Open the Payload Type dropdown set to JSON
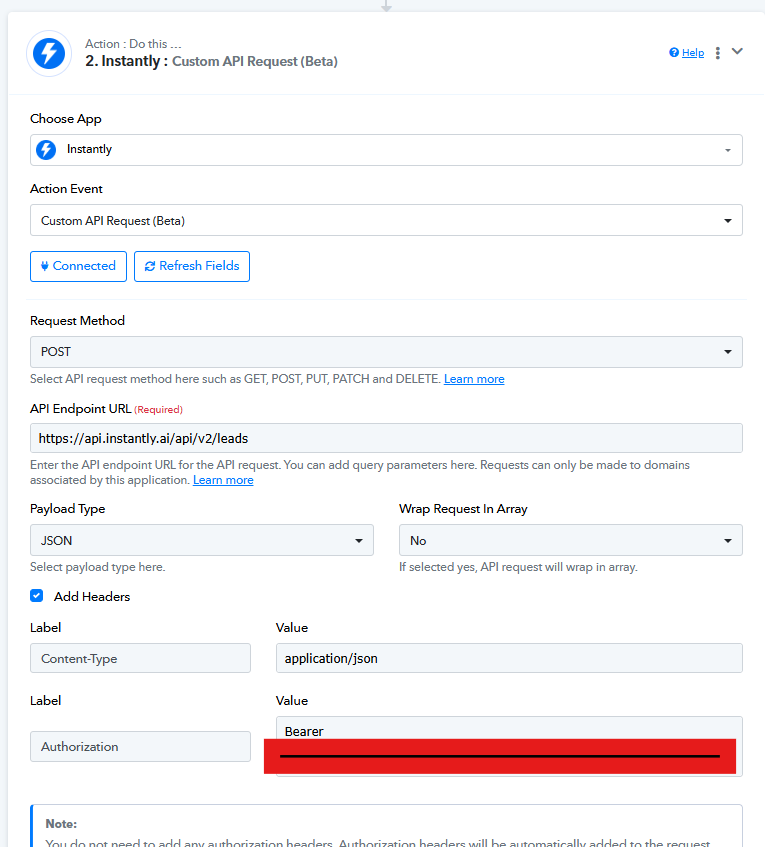765x847 pixels. (202, 540)
